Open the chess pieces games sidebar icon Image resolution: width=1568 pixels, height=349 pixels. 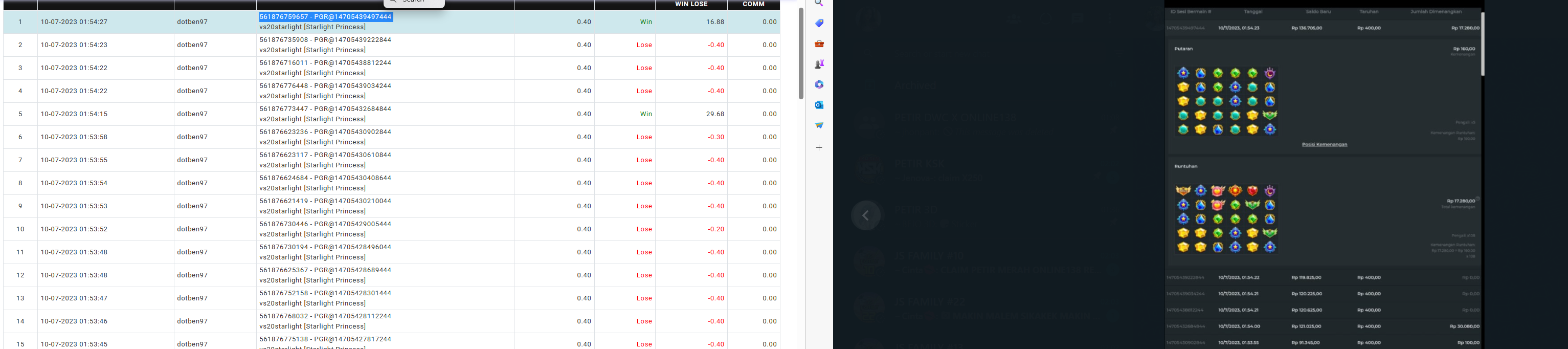tap(819, 64)
